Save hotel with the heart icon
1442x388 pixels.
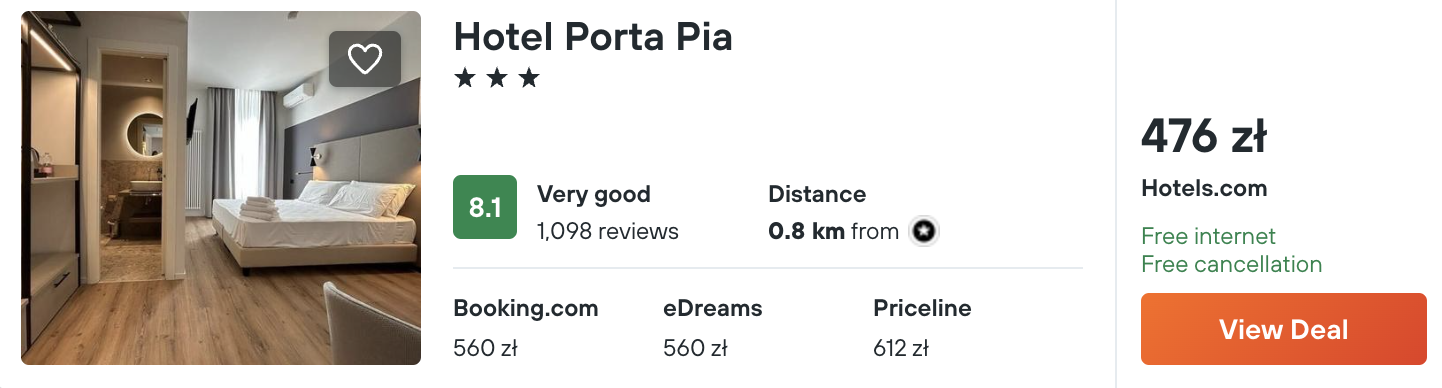365,59
